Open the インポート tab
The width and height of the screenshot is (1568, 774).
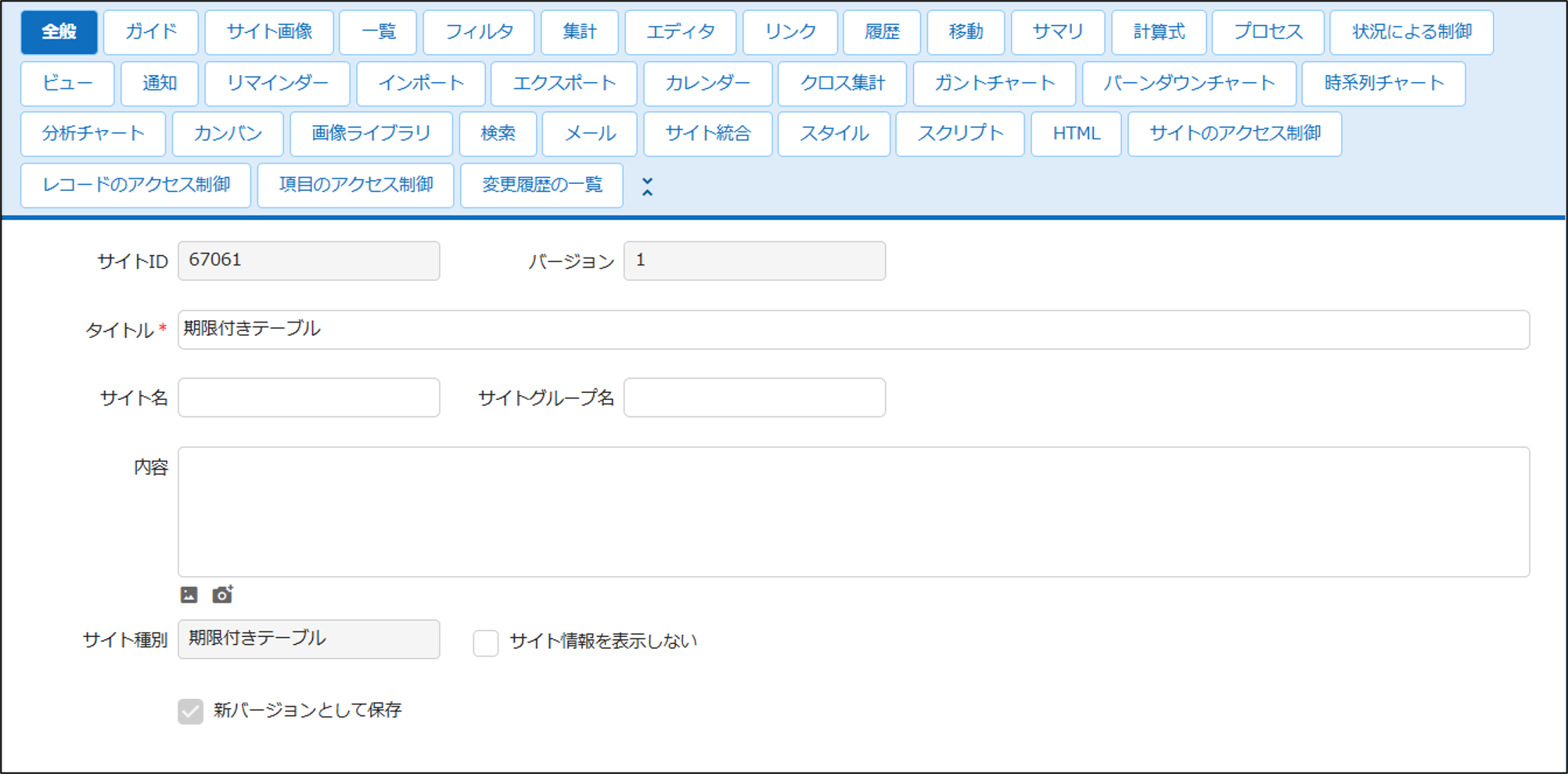421,84
